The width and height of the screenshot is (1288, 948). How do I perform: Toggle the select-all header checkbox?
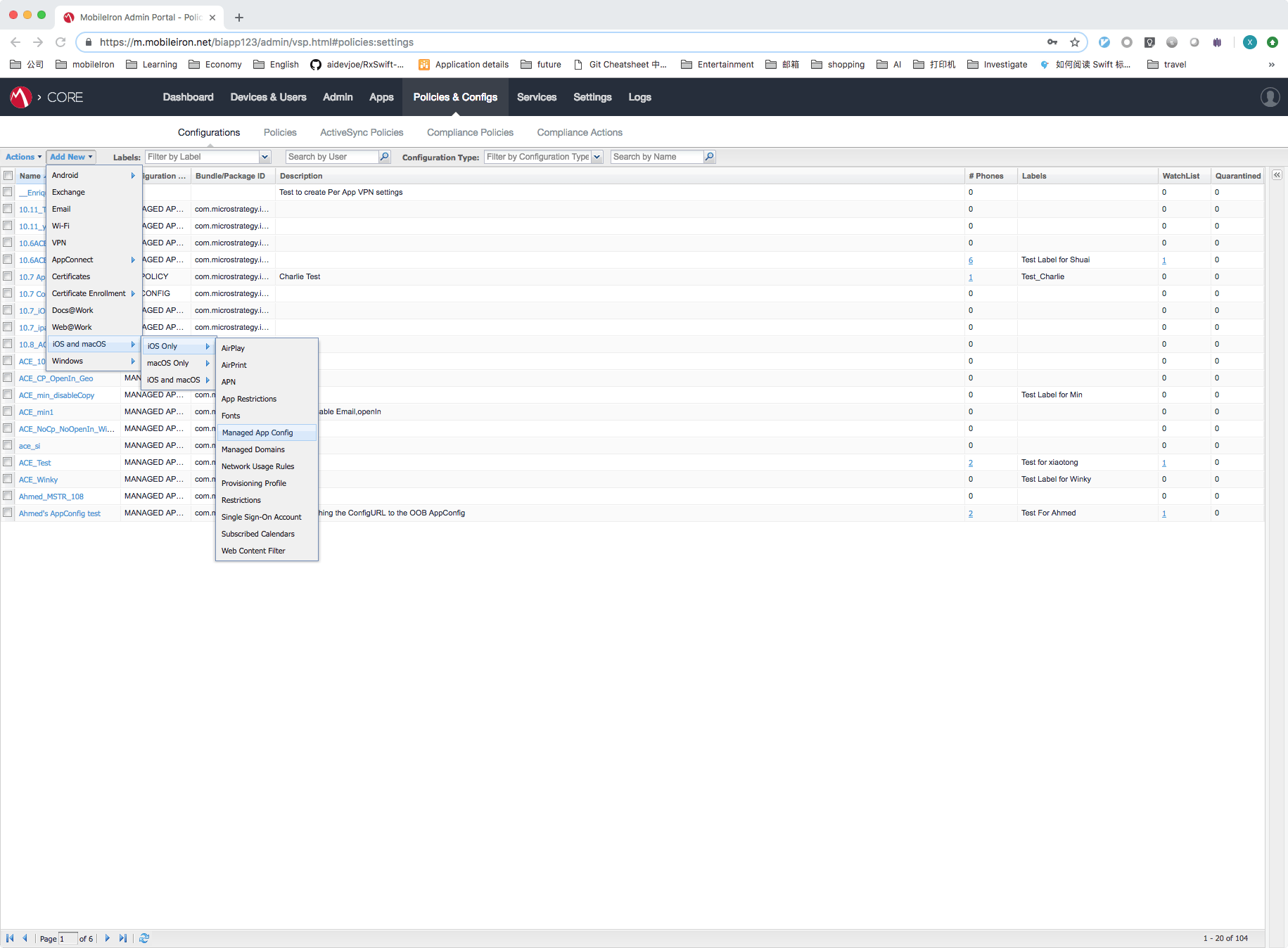(8, 176)
